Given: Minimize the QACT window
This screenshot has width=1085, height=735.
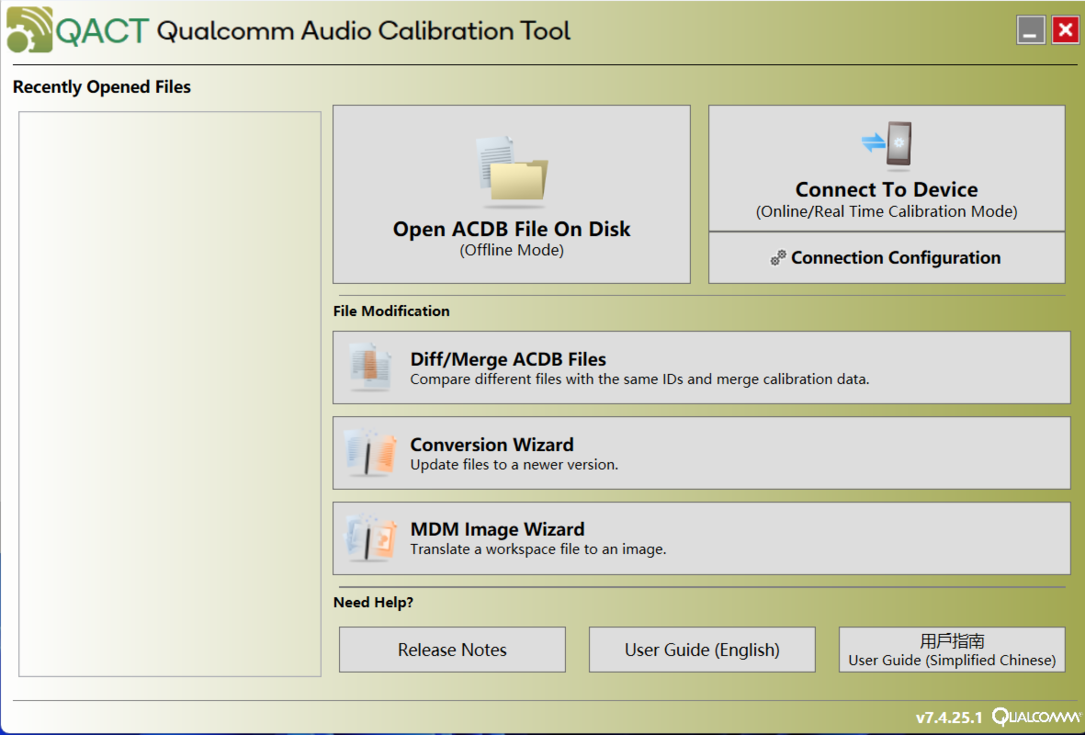Looking at the screenshot, I should click(x=1030, y=30).
